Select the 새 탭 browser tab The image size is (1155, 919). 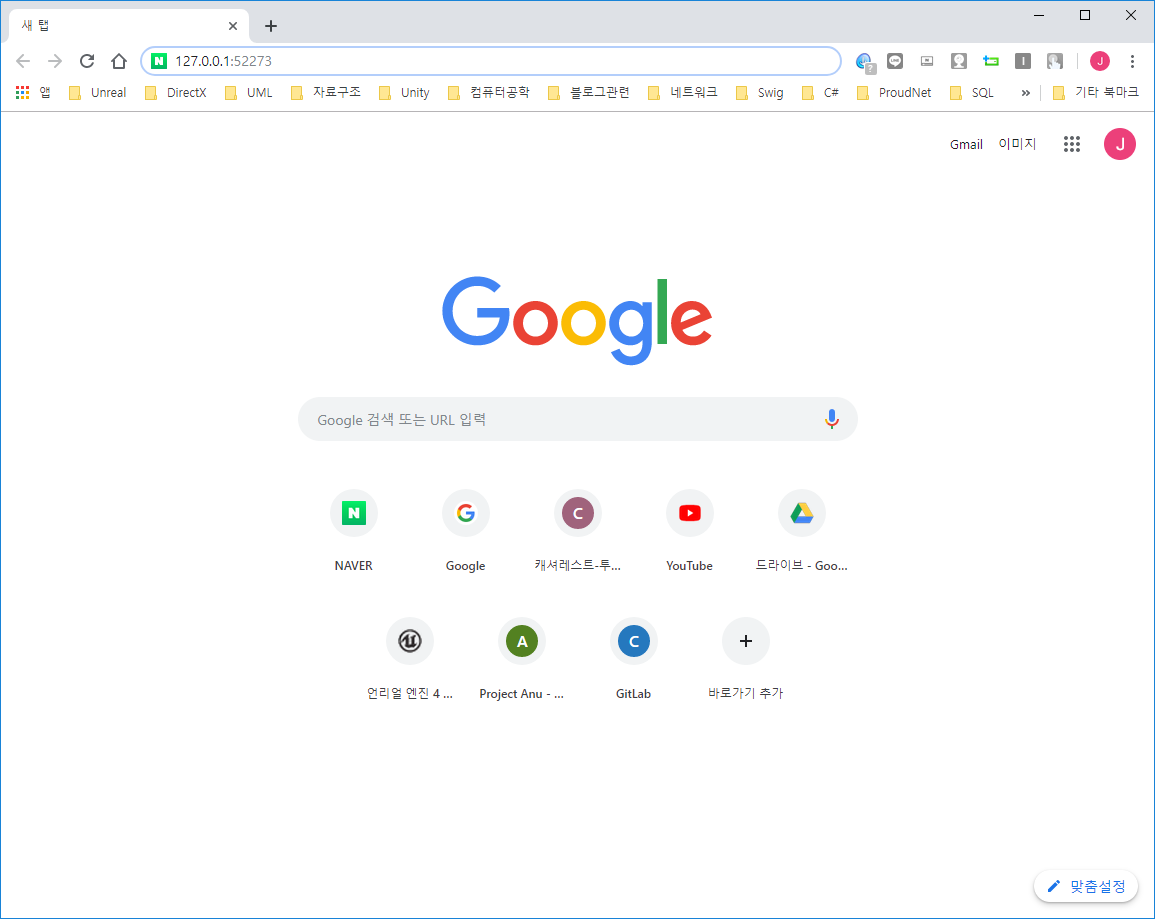point(129,26)
